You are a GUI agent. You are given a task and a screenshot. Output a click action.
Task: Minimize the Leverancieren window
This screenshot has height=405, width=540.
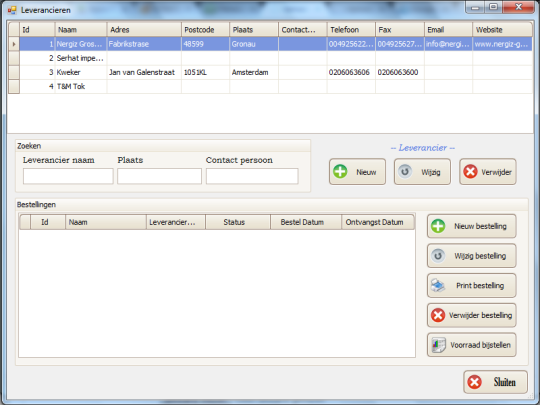click(476, 7)
